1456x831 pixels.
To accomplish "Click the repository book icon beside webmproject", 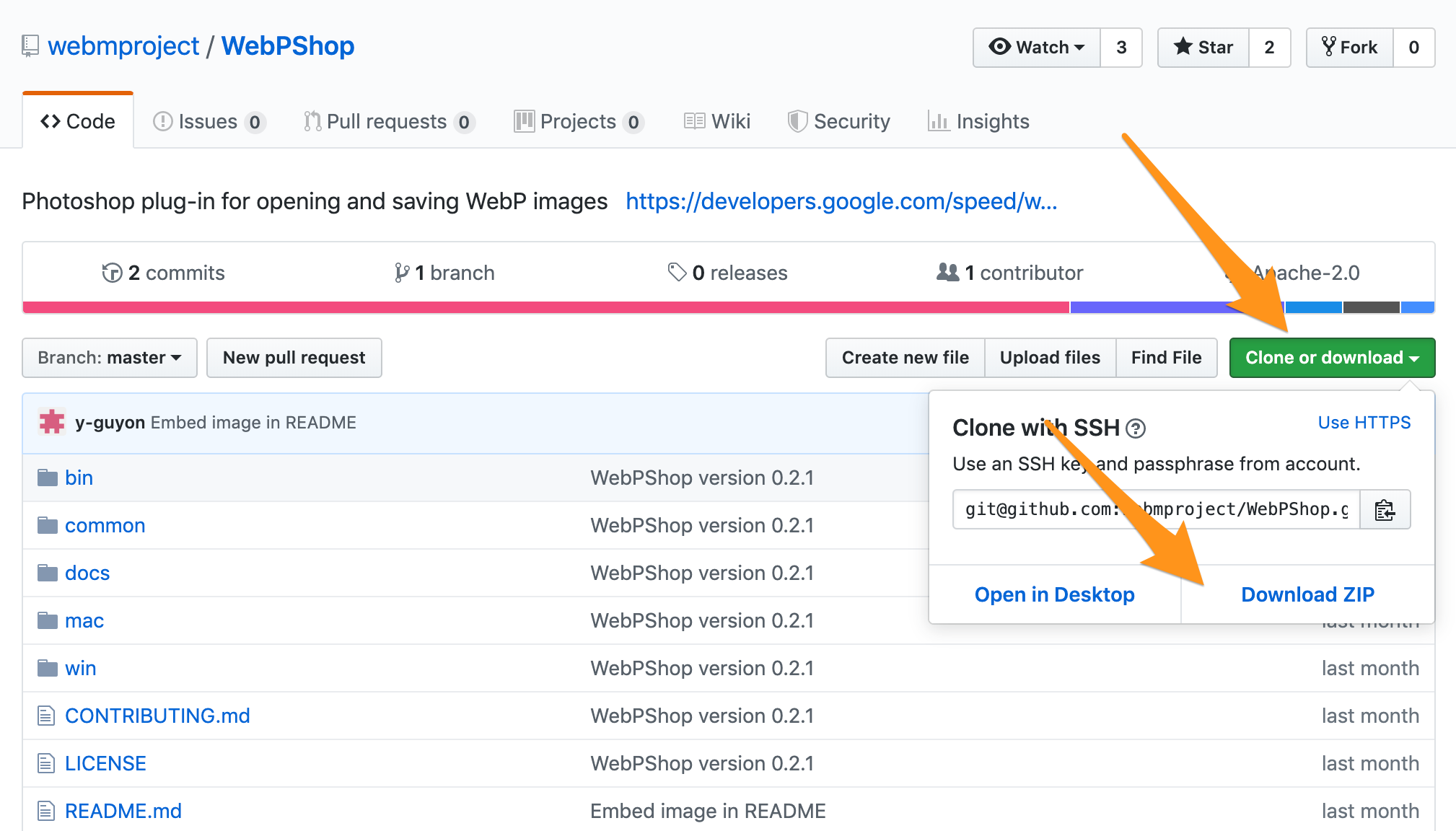I will coord(30,46).
